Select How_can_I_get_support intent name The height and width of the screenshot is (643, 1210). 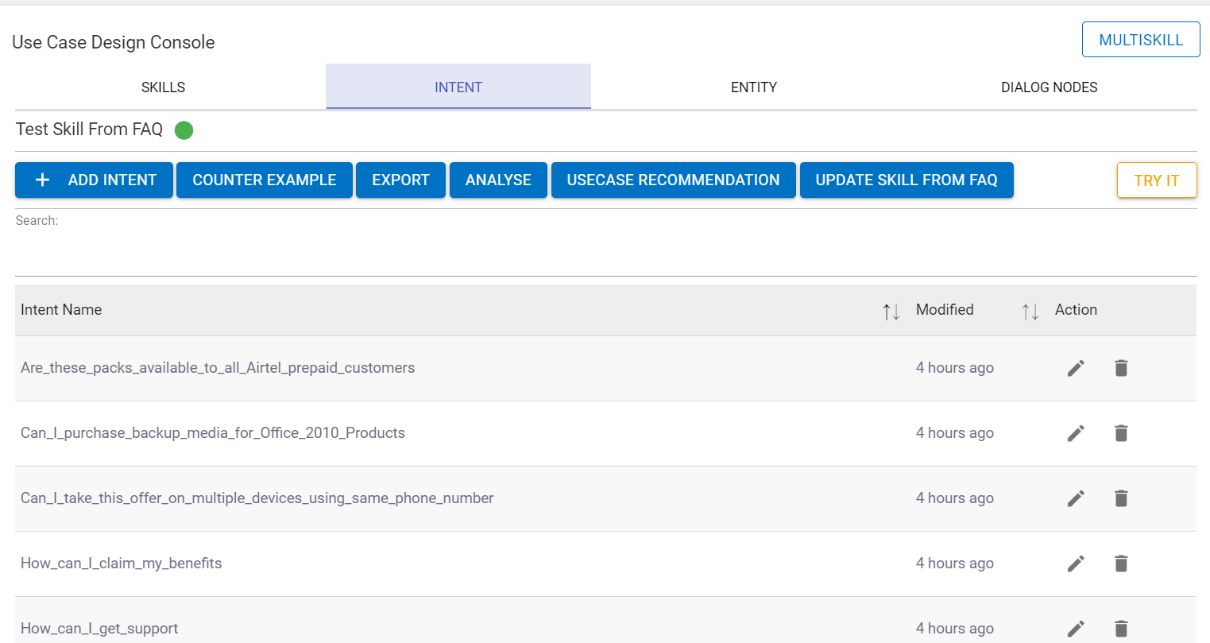[99, 628]
